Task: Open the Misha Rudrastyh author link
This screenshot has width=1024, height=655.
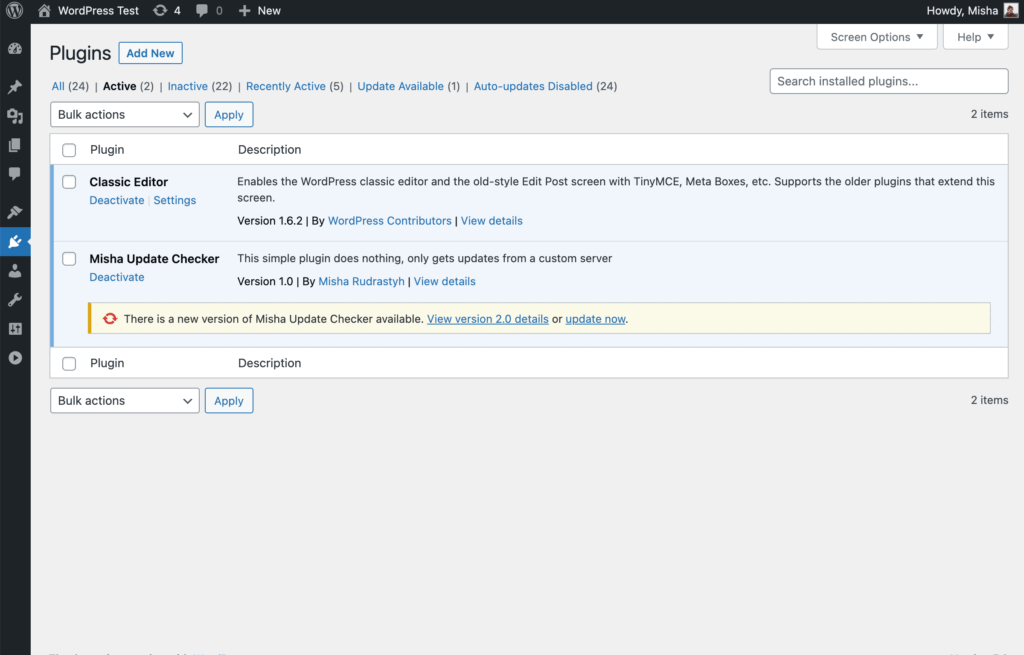Action: 361,281
